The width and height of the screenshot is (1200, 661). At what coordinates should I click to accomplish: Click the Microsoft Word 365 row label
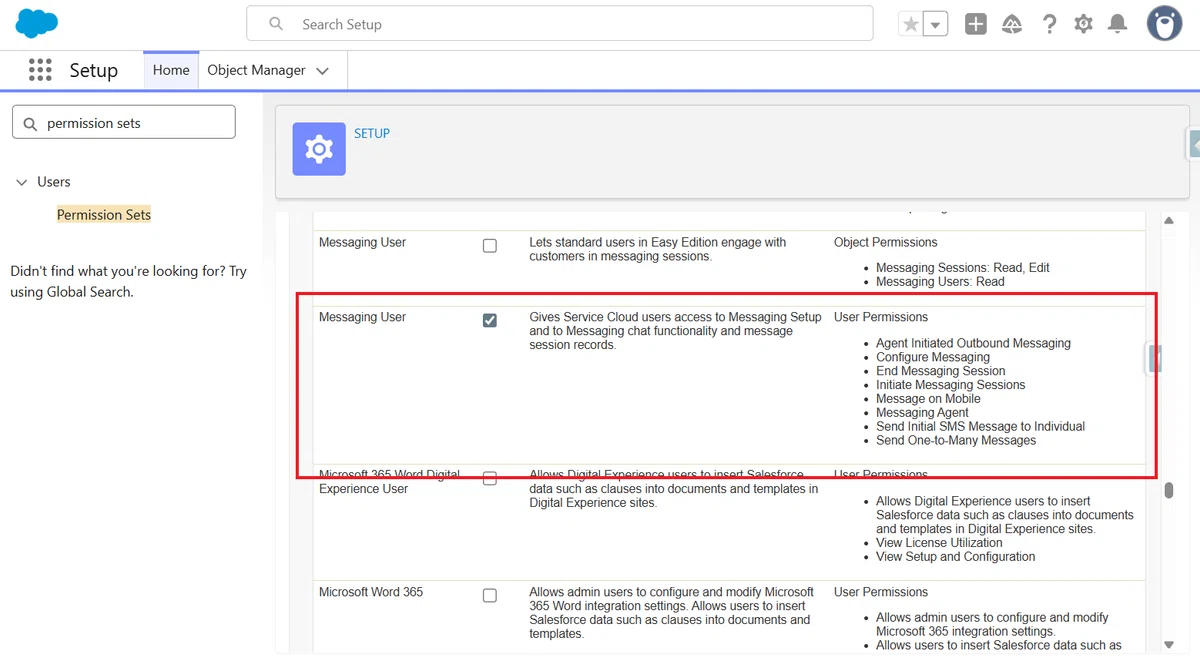371,592
